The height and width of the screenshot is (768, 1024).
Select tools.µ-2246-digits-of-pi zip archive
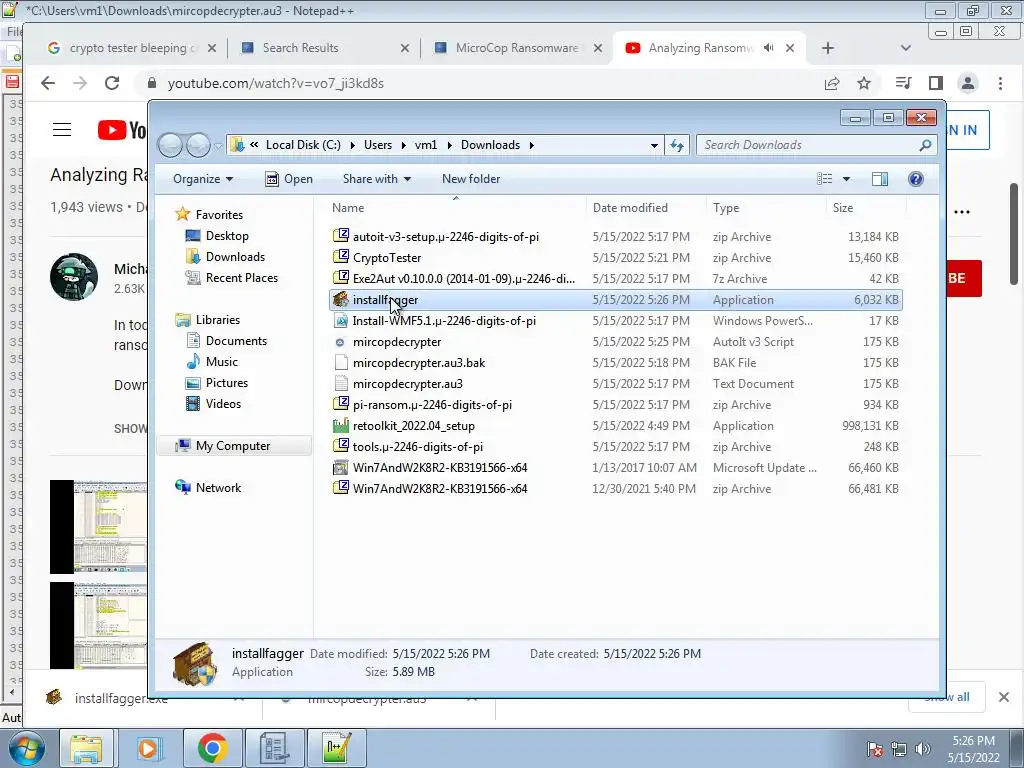click(616, 447)
